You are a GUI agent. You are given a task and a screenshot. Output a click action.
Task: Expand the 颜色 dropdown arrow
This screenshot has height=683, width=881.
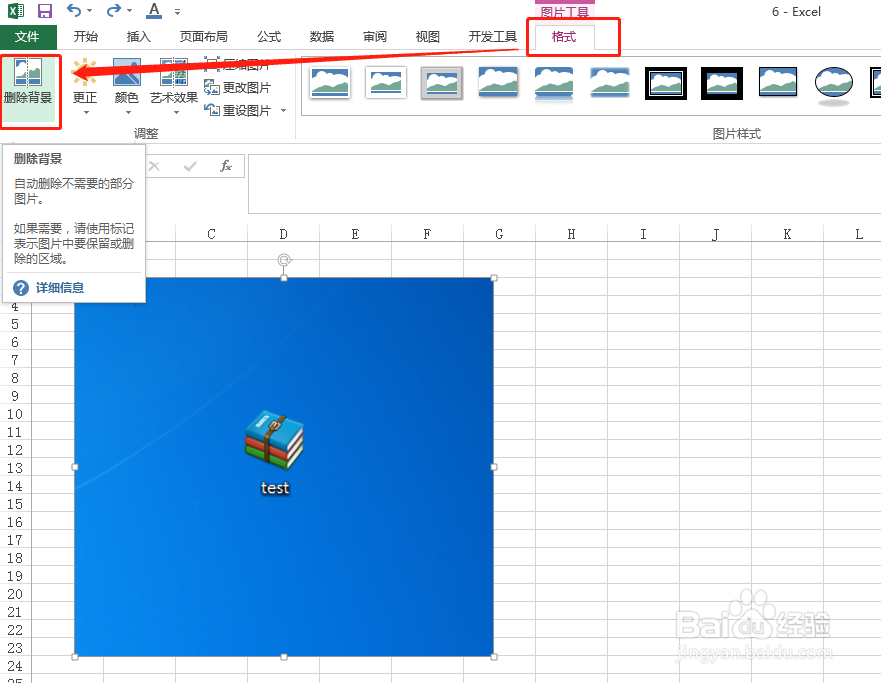128,112
